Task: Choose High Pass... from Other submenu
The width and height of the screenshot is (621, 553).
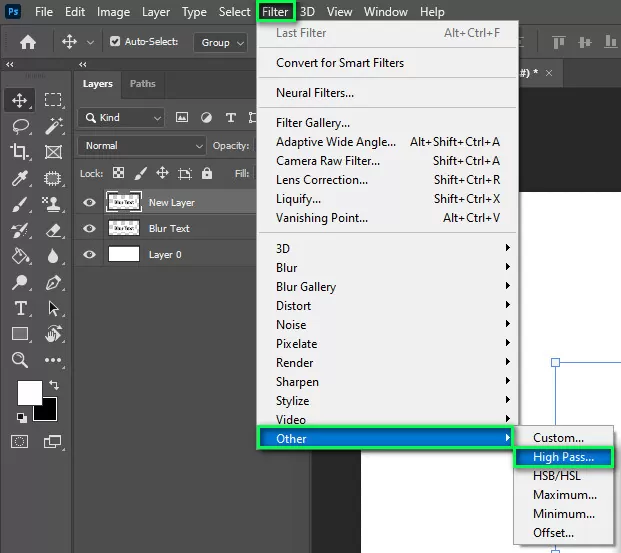Action: click(x=563, y=457)
